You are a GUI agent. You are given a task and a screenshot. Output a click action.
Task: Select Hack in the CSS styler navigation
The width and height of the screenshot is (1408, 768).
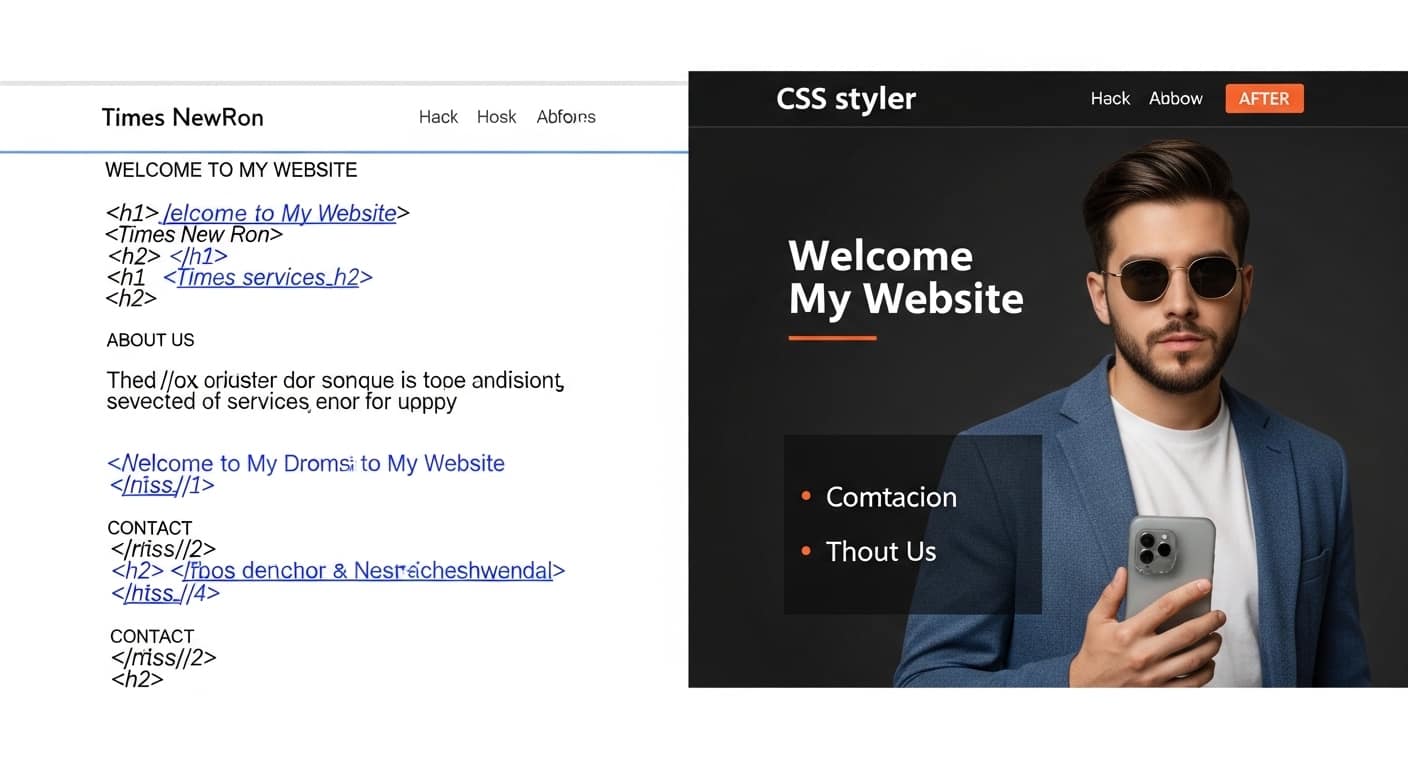pos(1109,98)
